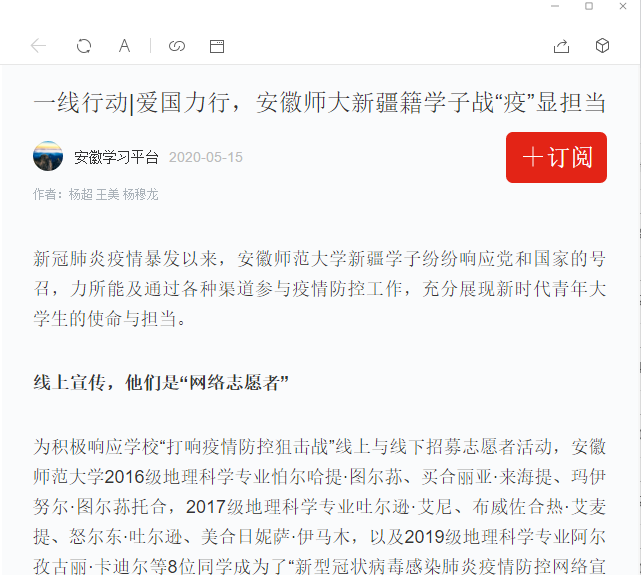Open the 安徽学习平台 publisher name
Screen dimensions: 641x575
coord(116,157)
